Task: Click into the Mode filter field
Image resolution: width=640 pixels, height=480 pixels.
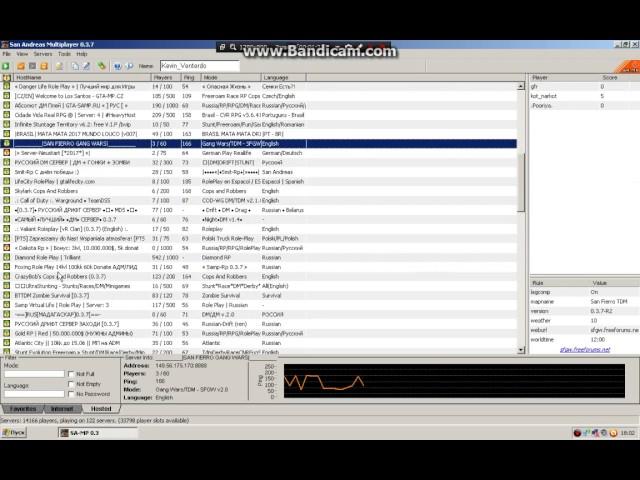Action: tap(34, 374)
